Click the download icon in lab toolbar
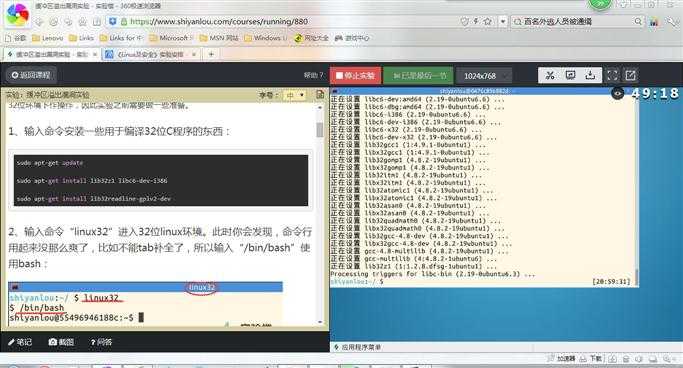683x368 pixels. click(590, 75)
